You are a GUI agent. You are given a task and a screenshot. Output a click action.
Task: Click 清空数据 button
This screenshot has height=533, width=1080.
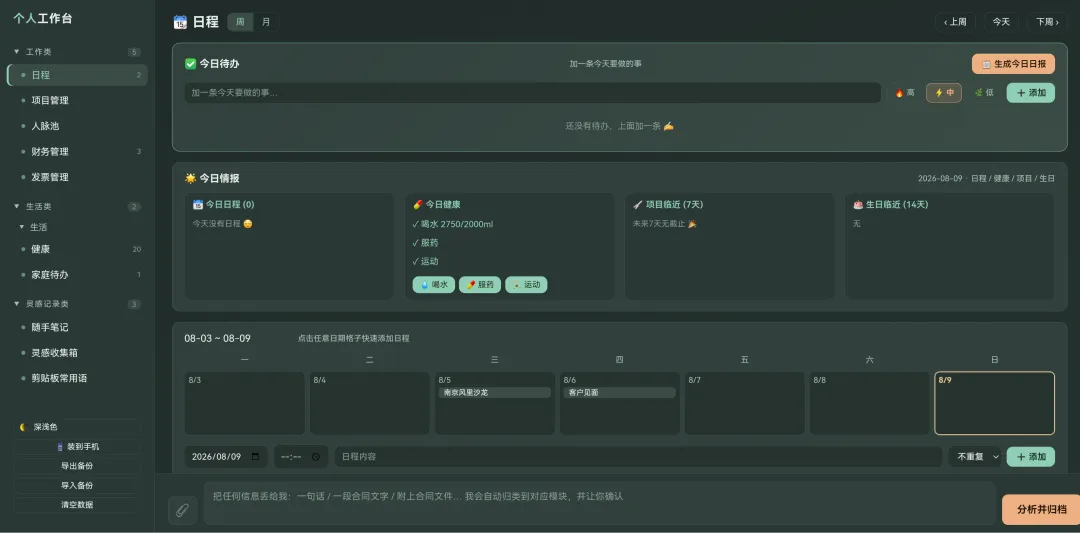click(x=77, y=504)
